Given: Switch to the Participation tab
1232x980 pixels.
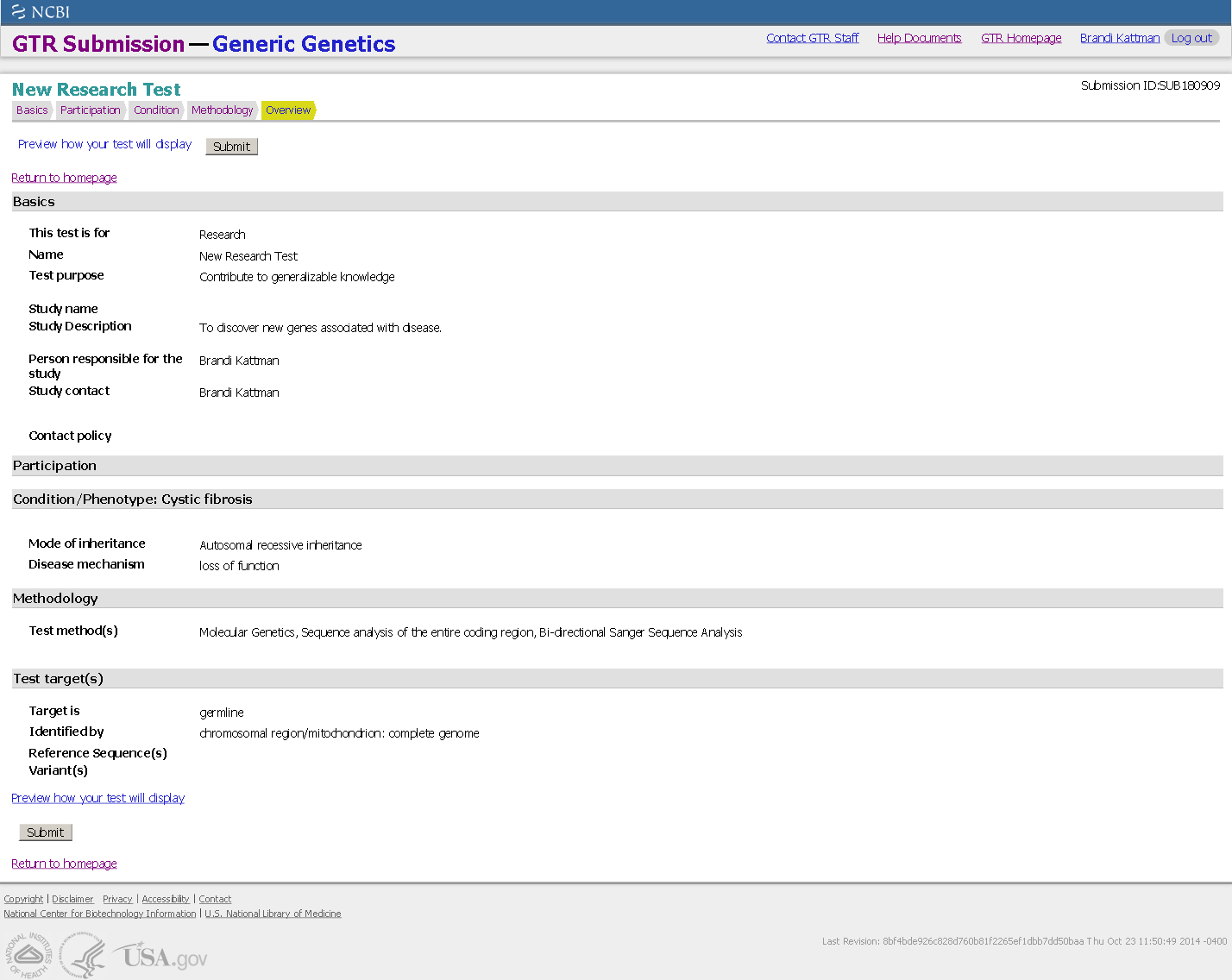Looking at the screenshot, I should point(91,110).
